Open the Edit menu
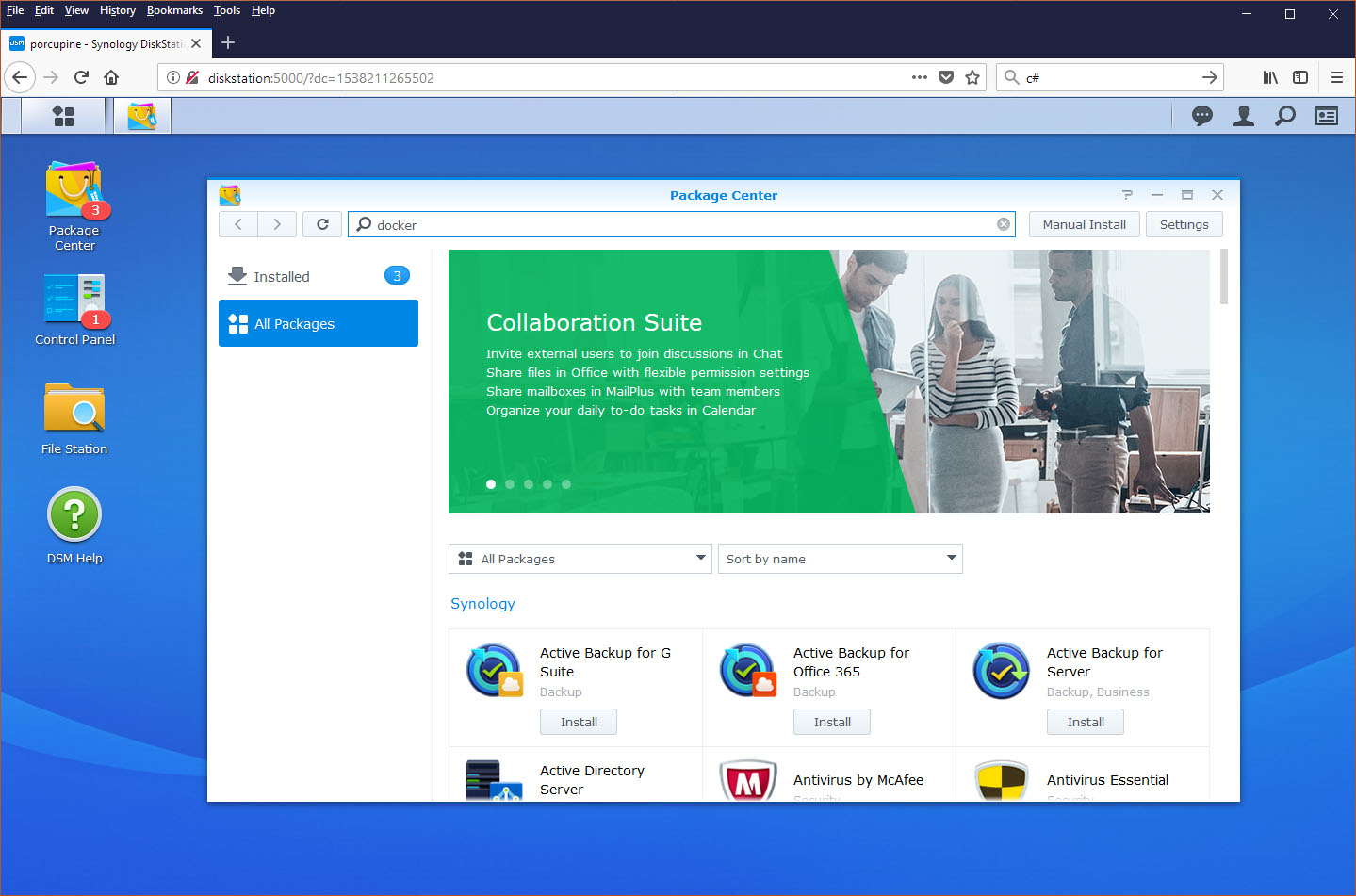The image size is (1356, 896). (x=44, y=10)
